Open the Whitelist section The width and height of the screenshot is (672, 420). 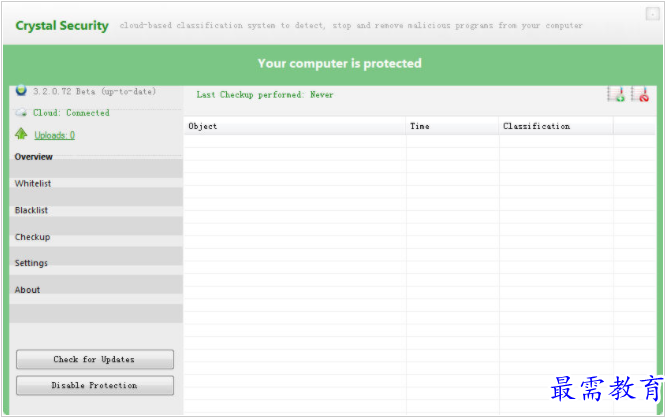(33, 183)
